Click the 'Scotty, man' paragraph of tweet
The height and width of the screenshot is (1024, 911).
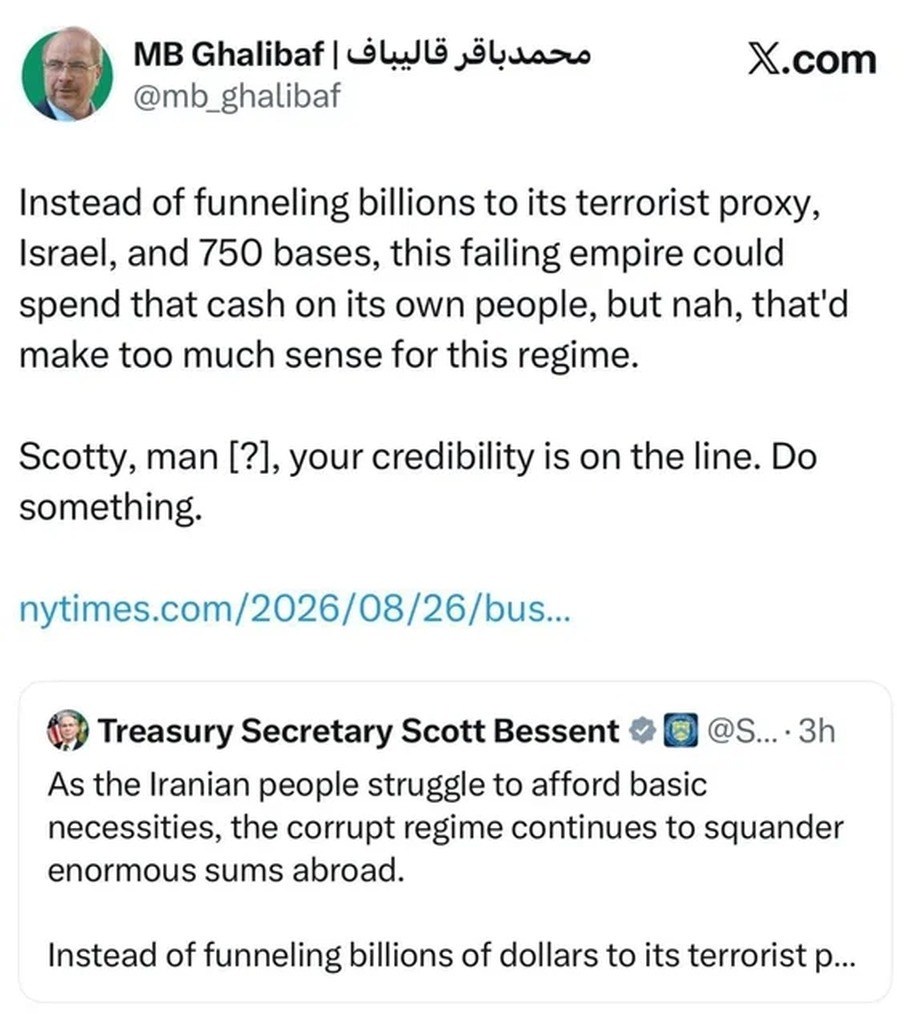pyautogui.click(x=418, y=481)
